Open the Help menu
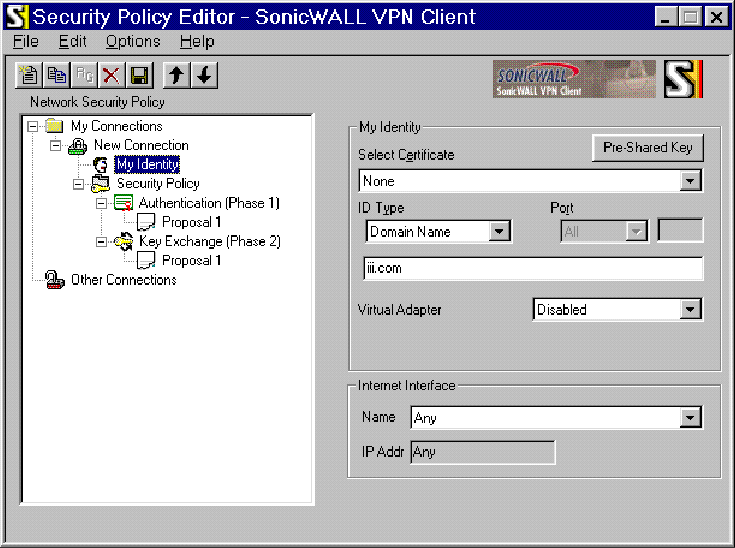Image resolution: width=735 pixels, height=548 pixels. click(197, 42)
